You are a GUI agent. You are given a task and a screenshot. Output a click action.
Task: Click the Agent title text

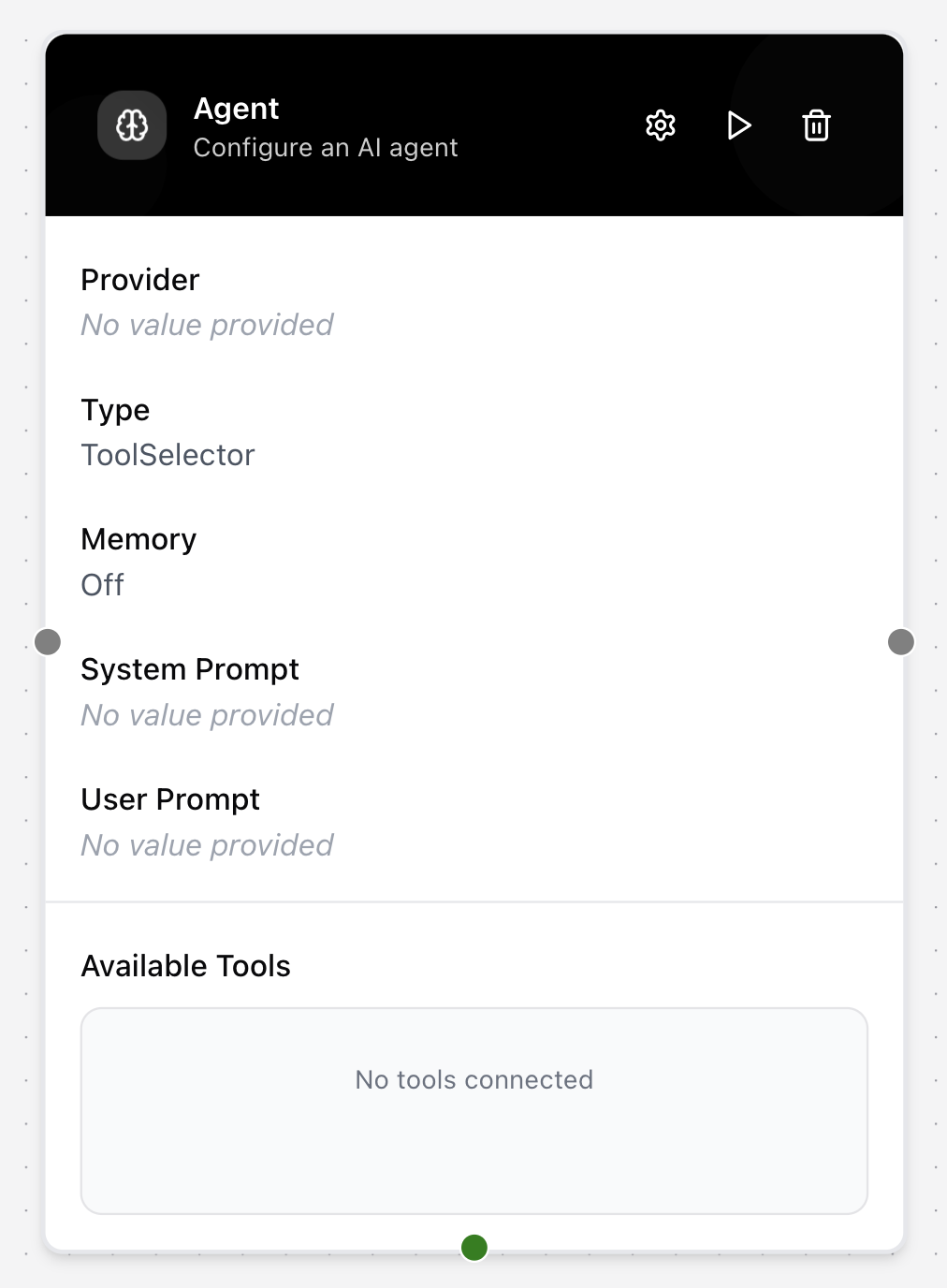(236, 109)
